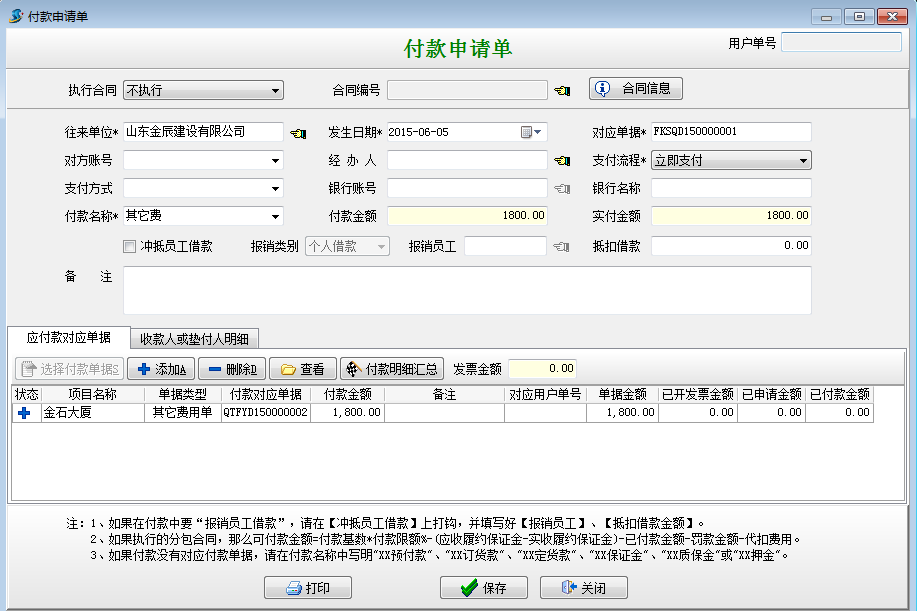Expand 付款名称 dropdown showing 其它费
This screenshot has width=917, height=611.
click(275, 217)
